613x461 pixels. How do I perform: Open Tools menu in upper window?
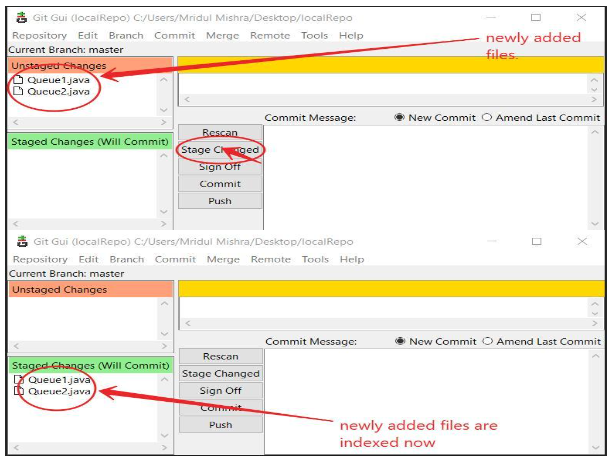(314, 36)
